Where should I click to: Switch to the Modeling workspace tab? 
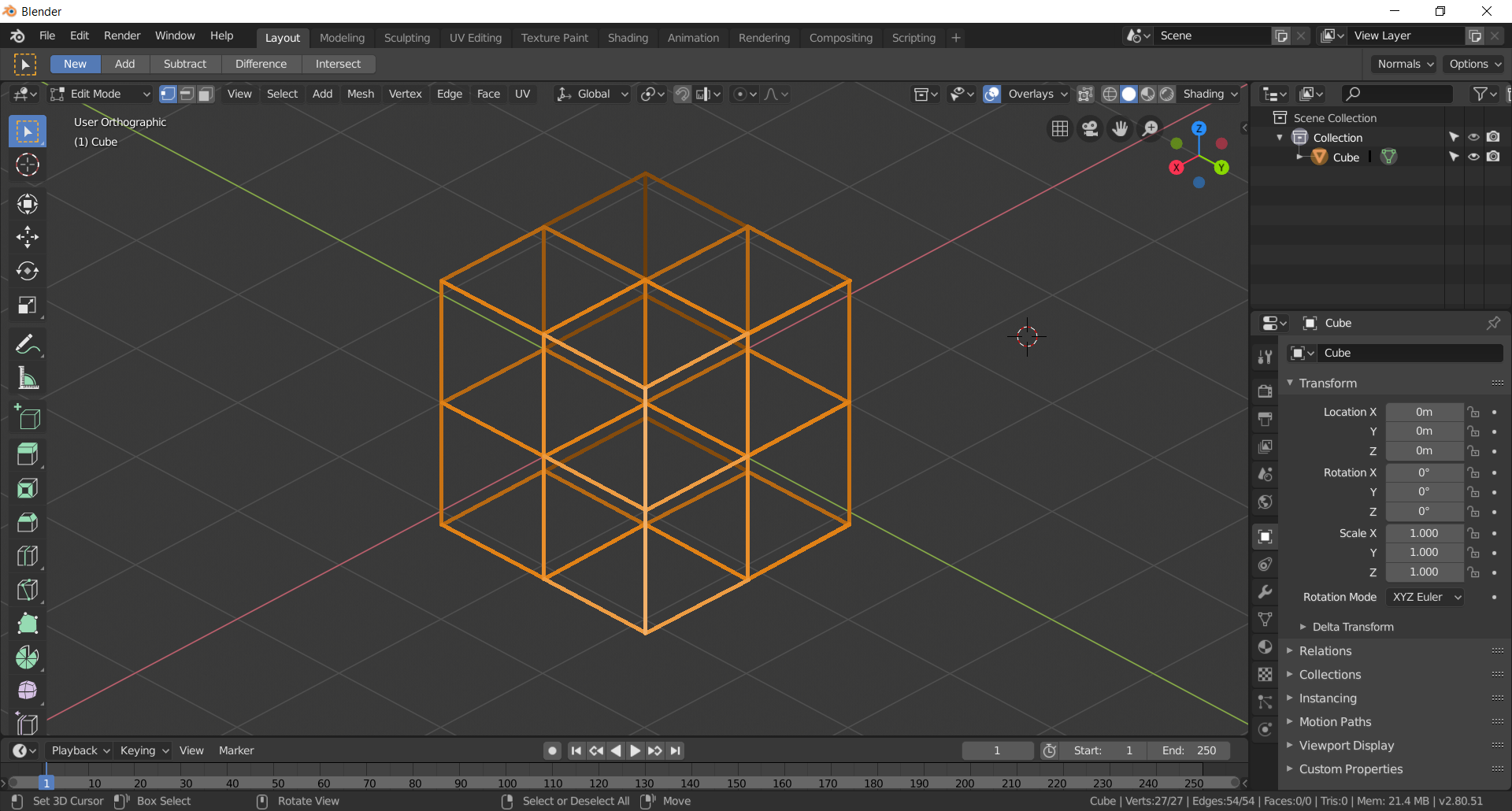pos(342,38)
